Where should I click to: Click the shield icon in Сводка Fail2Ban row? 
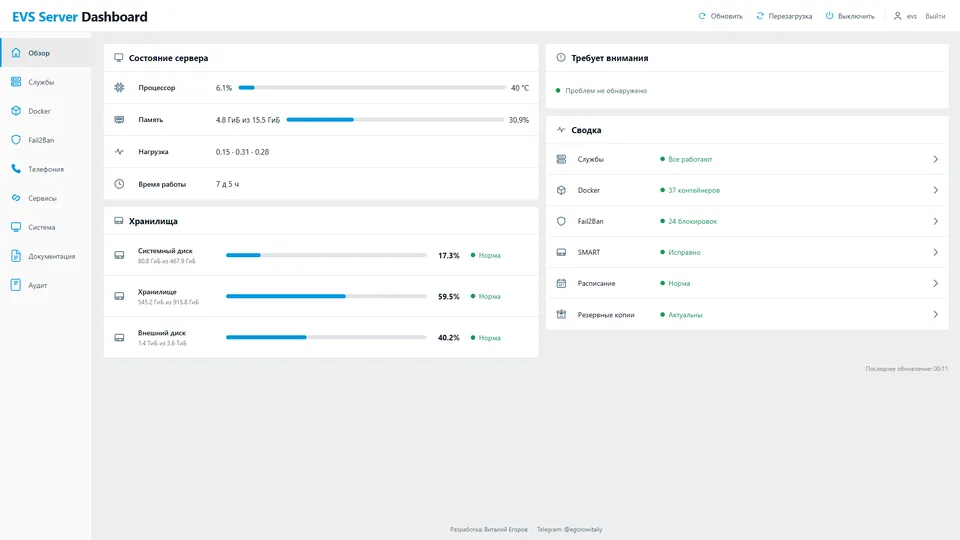[561, 221]
